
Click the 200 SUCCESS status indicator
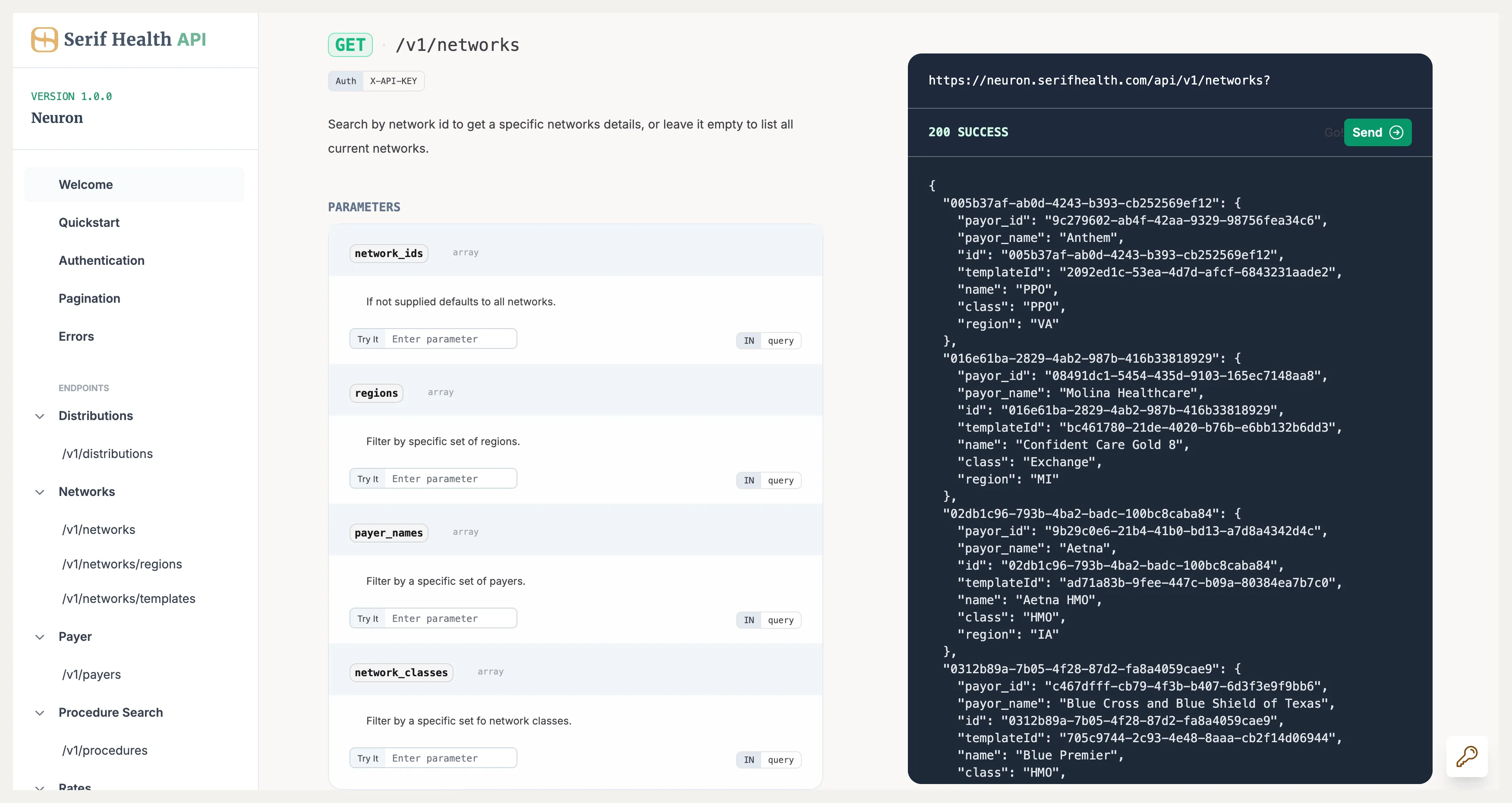[x=967, y=131]
